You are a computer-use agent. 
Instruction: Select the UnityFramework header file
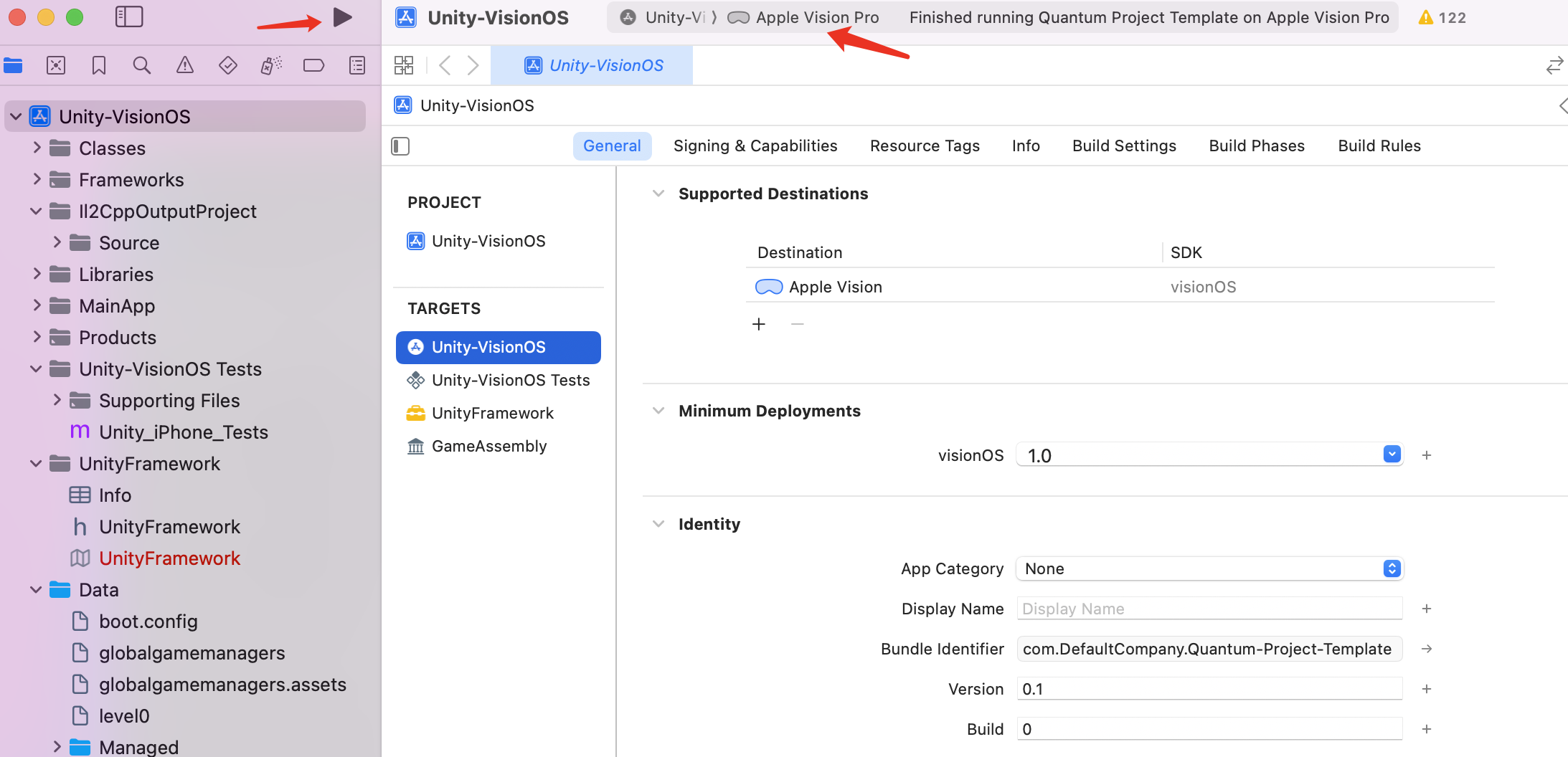[x=156, y=526]
